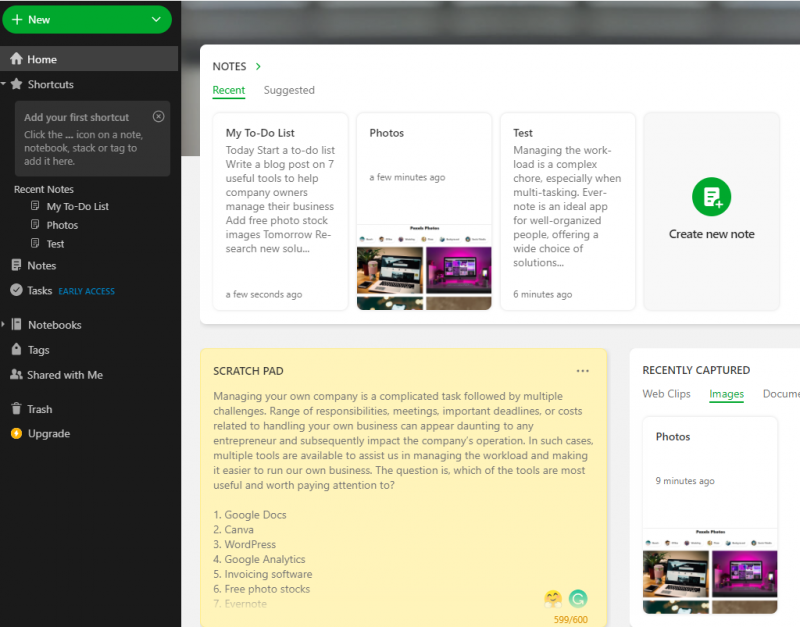Click the Upgrade label in sidebar

(x=48, y=434)
